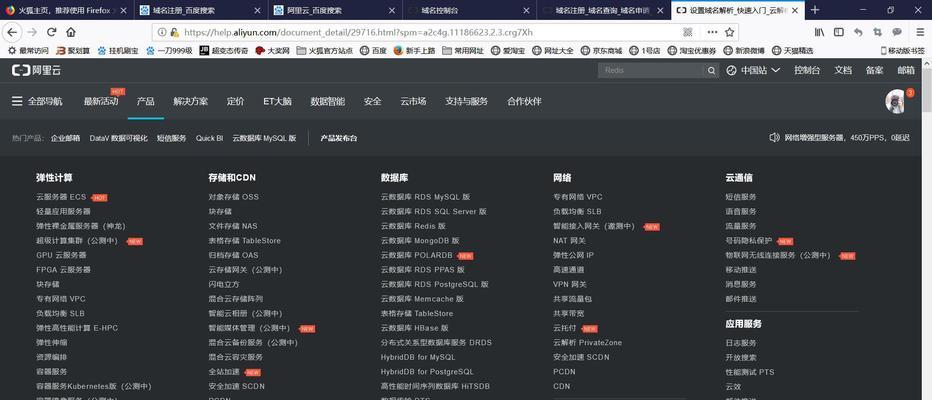Open 短信服务 under 云通信

click(x=741, y=197)
